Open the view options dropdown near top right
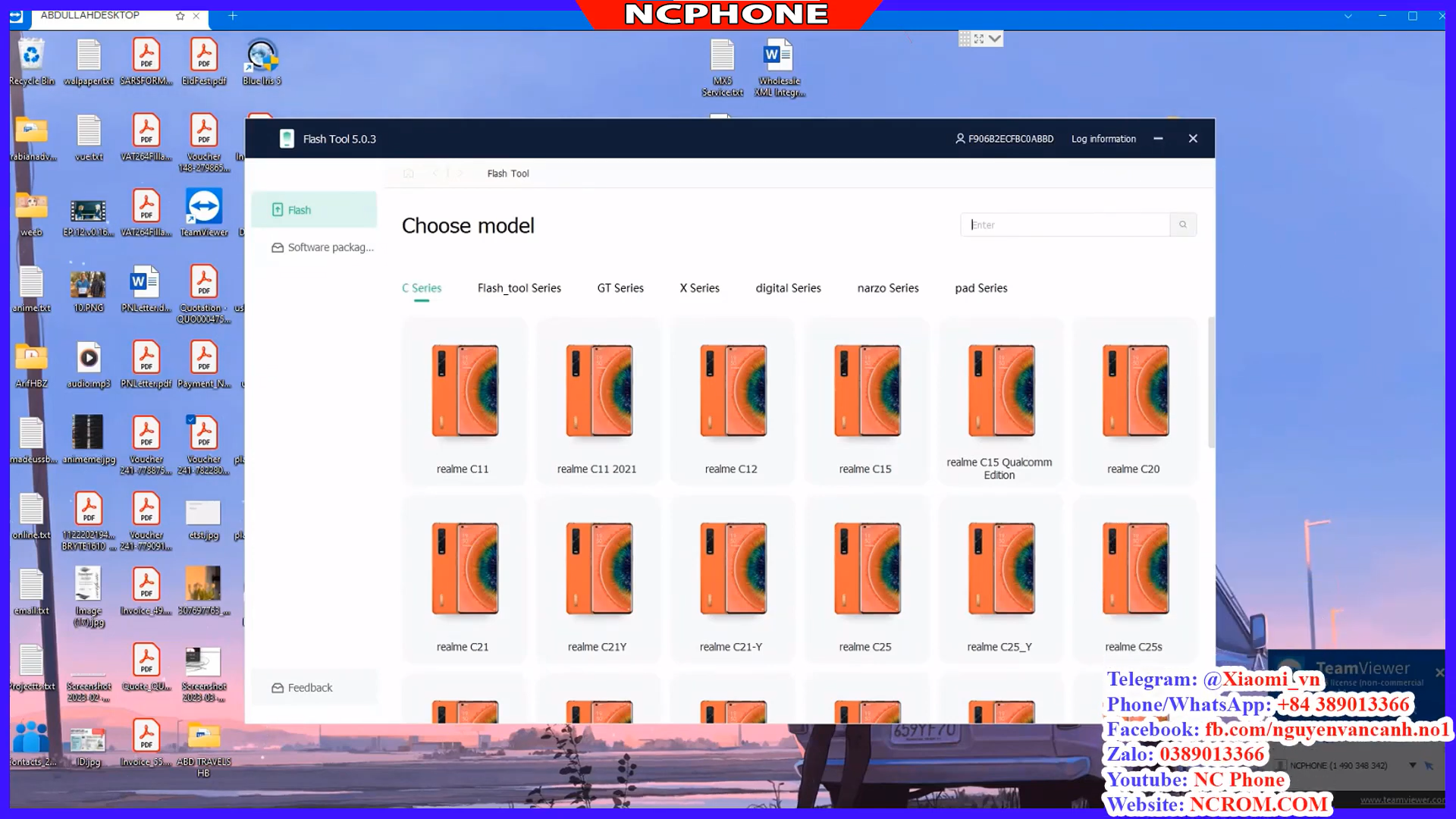 993,38
